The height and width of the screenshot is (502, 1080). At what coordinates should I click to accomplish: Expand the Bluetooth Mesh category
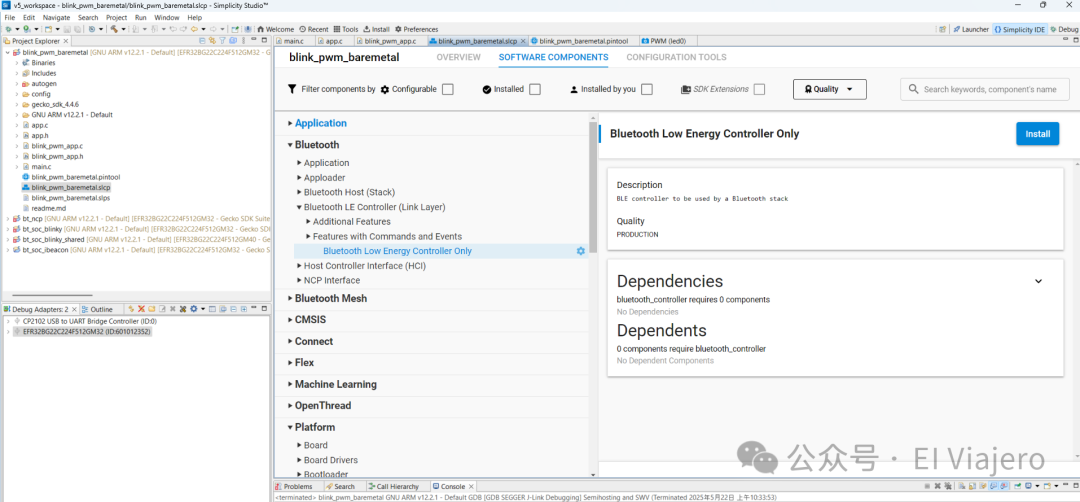pyautogui.click(x=290, y=299)
